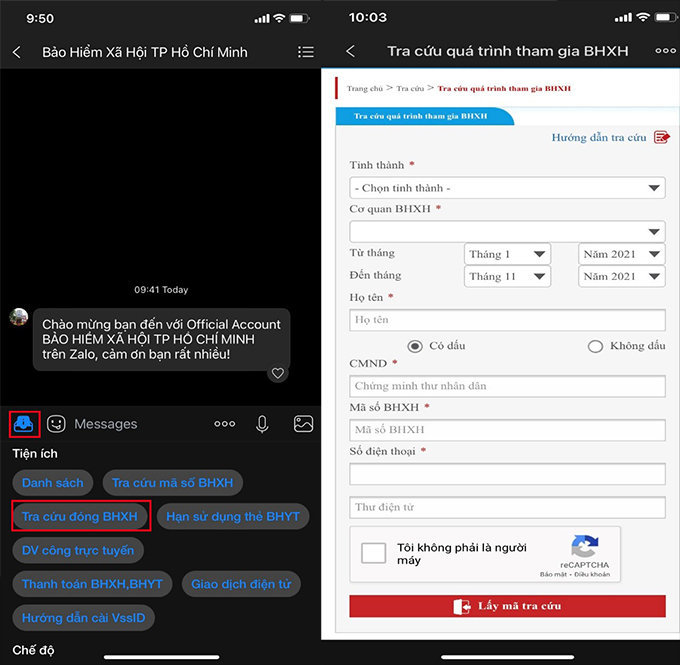This screenshot has height=665, width=680.
Task: Tap the Danh sách utility chip
Action: click(x=52, y=483)
